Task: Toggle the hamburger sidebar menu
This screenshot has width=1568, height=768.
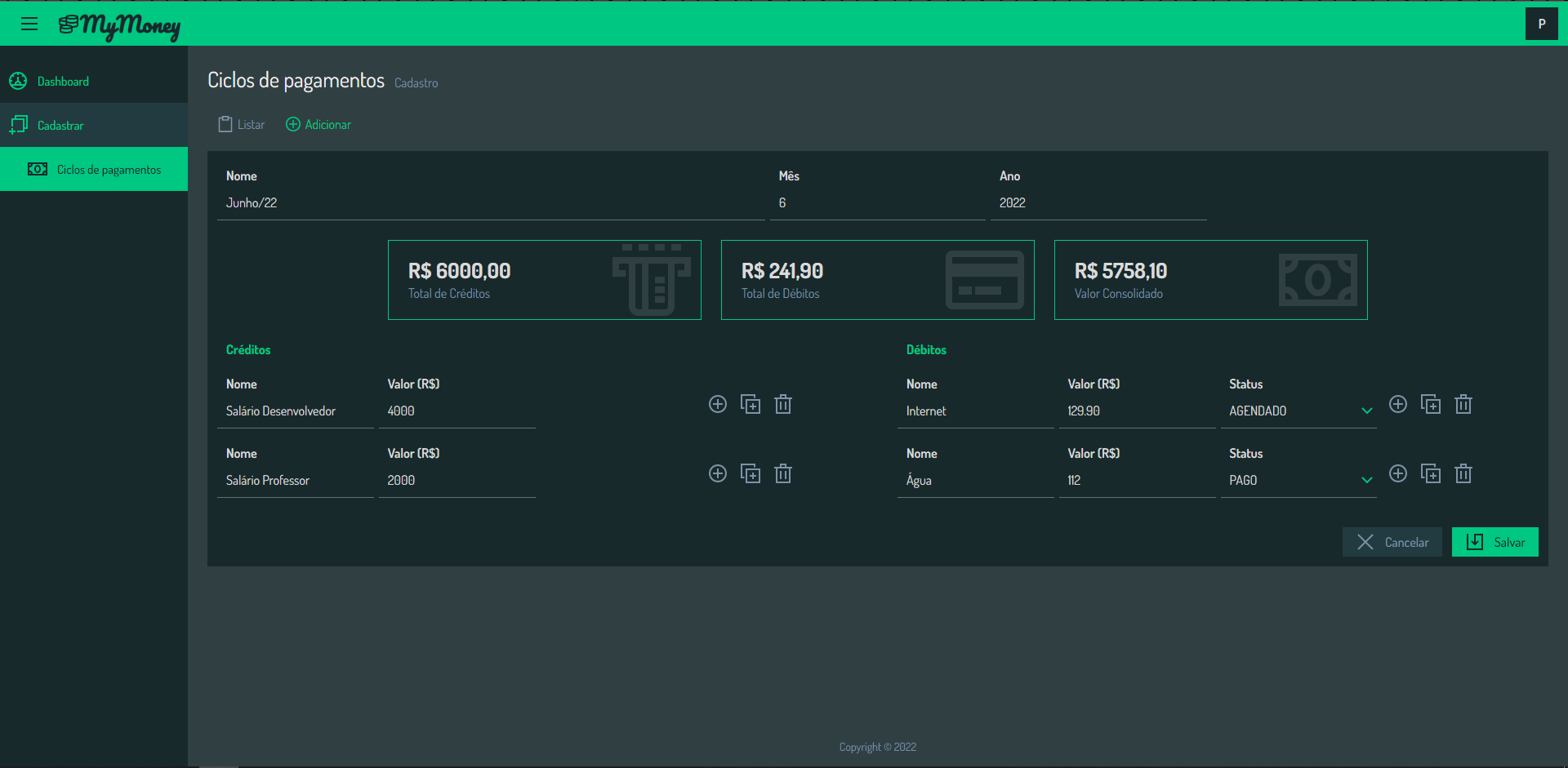Action: pyautogui.click(x=29, y=24)
